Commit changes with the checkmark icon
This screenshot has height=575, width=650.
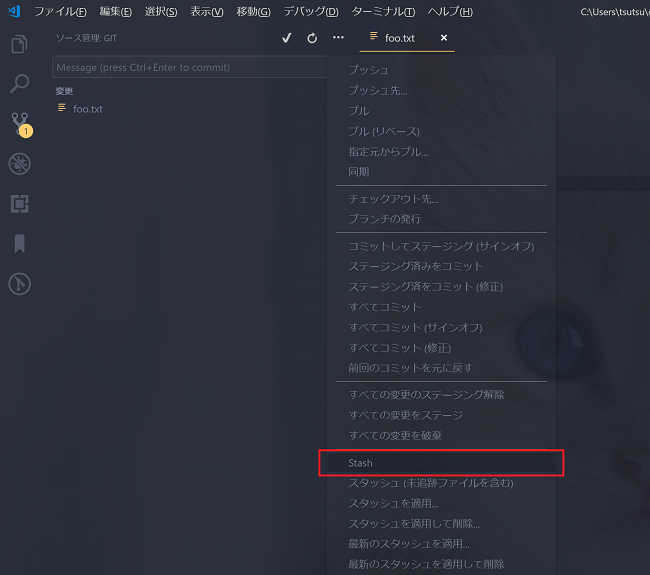pos(286,38)
